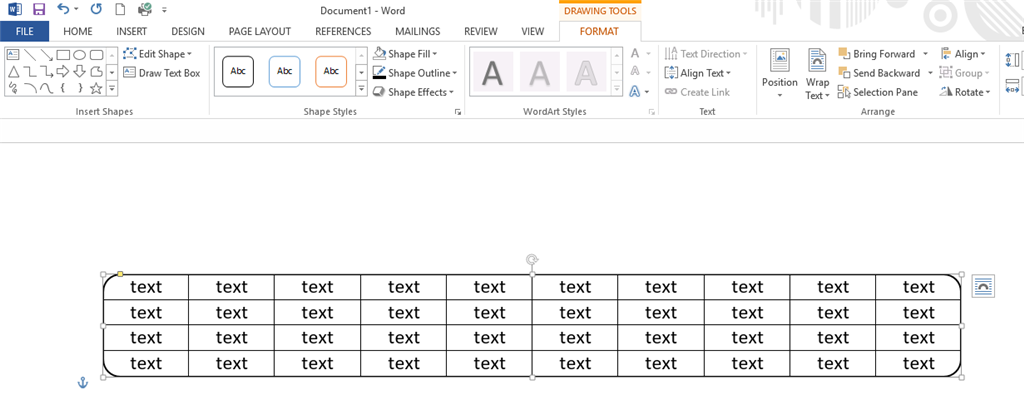Open the Send Backward arrow menu

tap(930, 73)
